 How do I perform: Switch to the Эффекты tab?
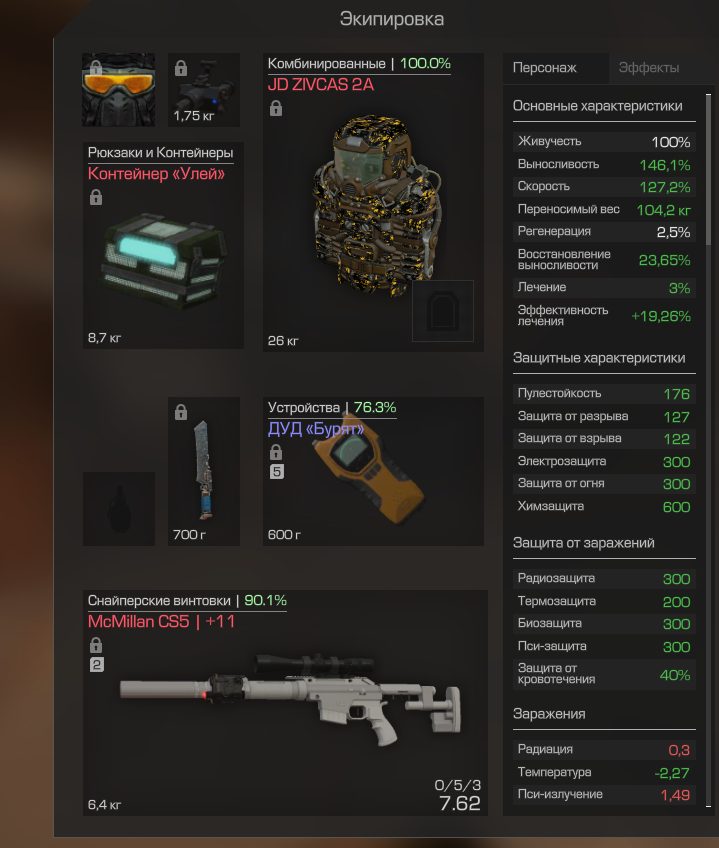[649, 68]
